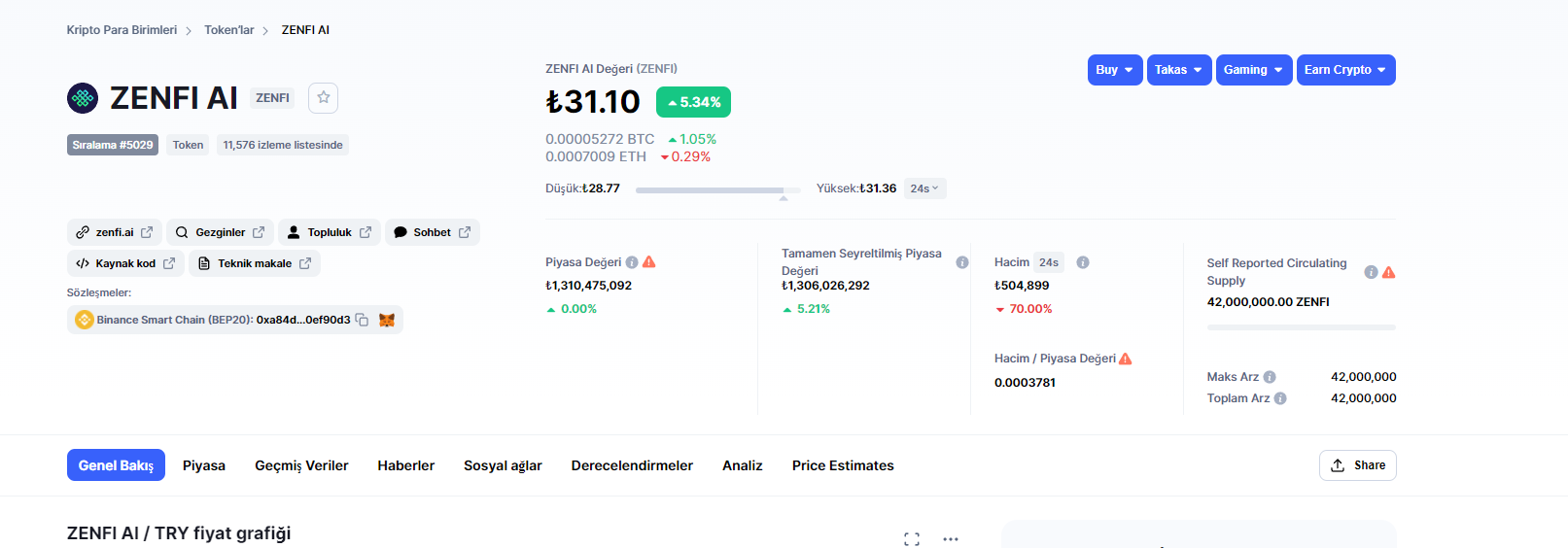Switch to the Haberler tab
Image resolution: width=1568 pixels, height=548 pixels.
(x=406, y=465)
